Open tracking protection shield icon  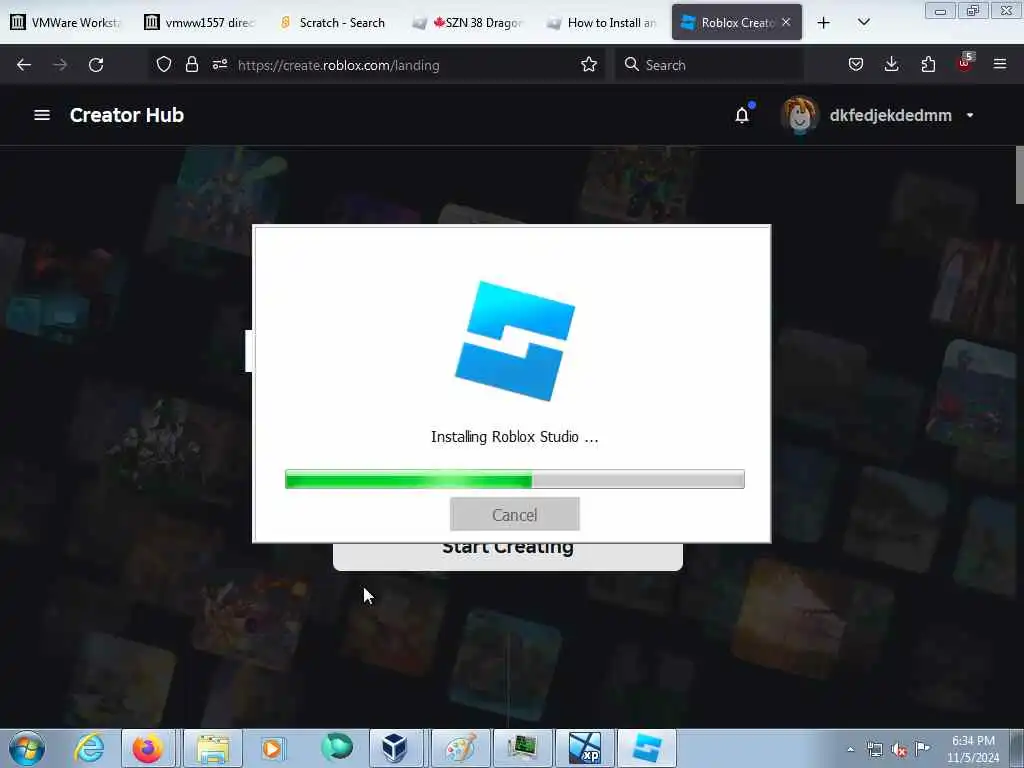pyautogui.click(x=164, y=64)
